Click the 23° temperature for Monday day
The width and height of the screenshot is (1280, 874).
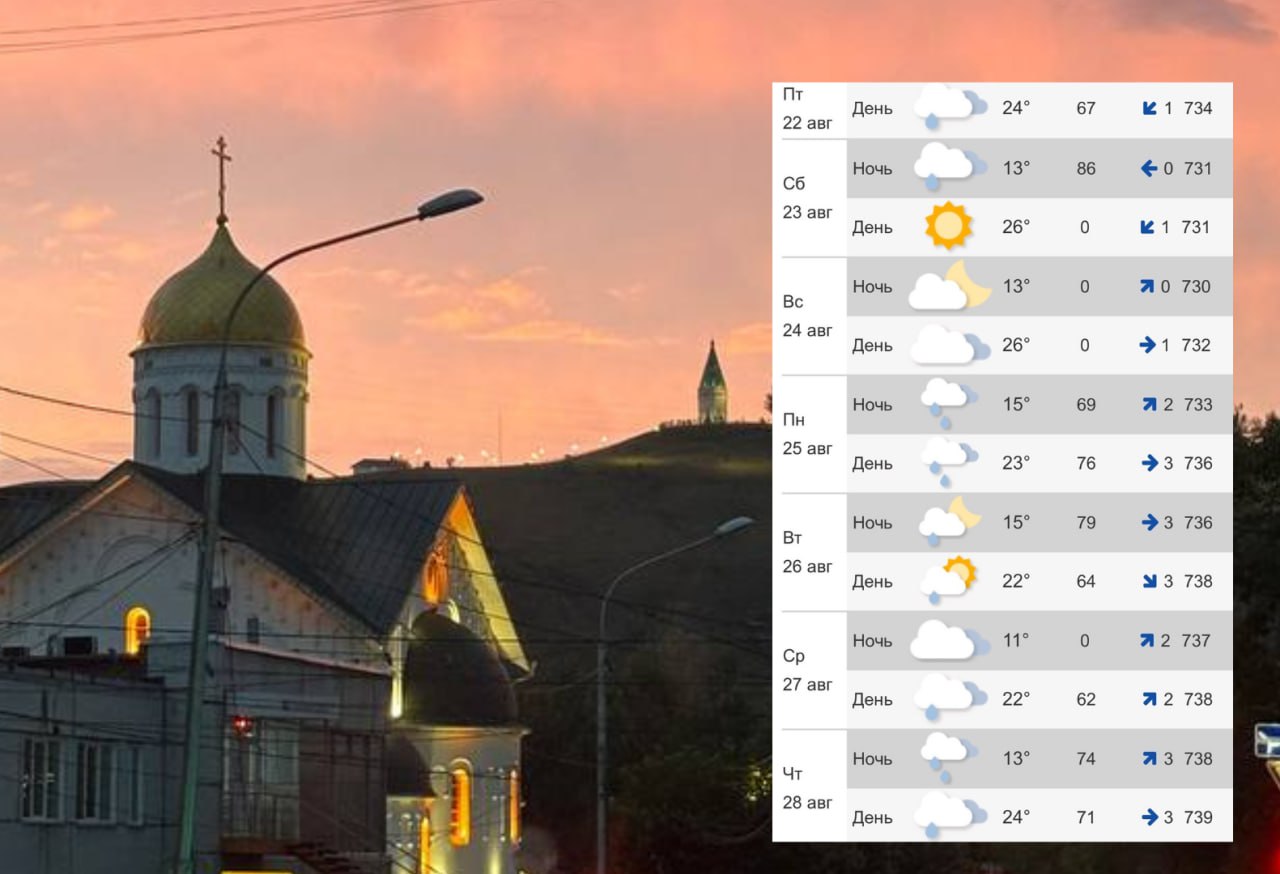1015,463
